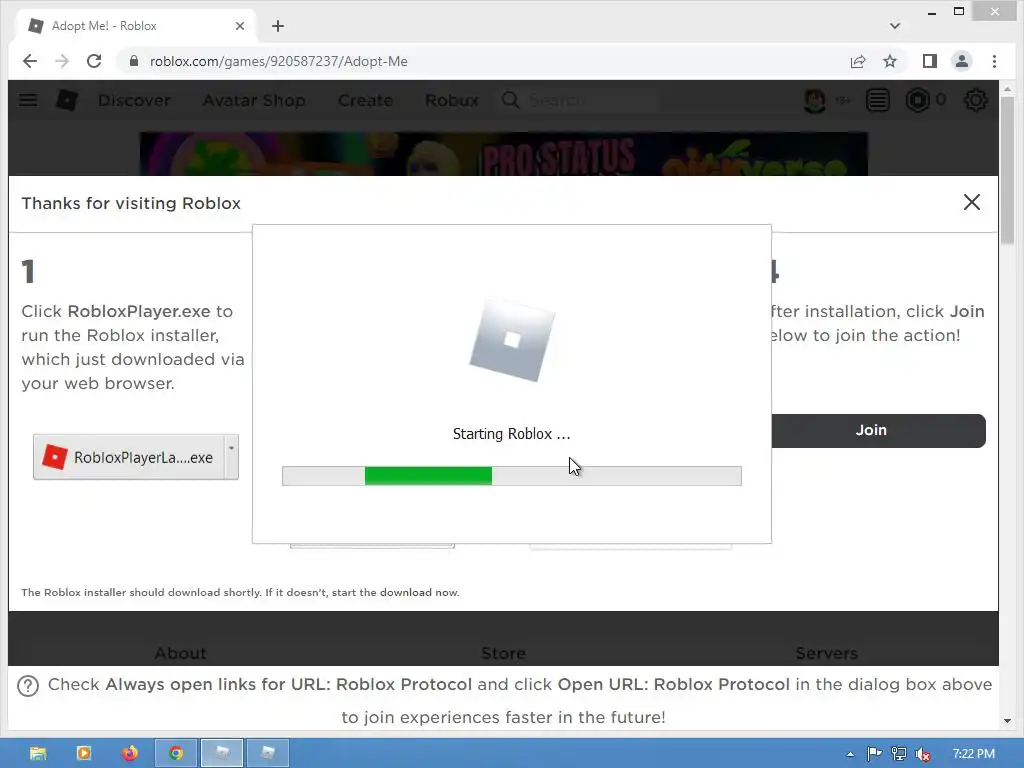1024x768 pixels.
Task: Click the browser forward arrow
Action: [62, 61]
